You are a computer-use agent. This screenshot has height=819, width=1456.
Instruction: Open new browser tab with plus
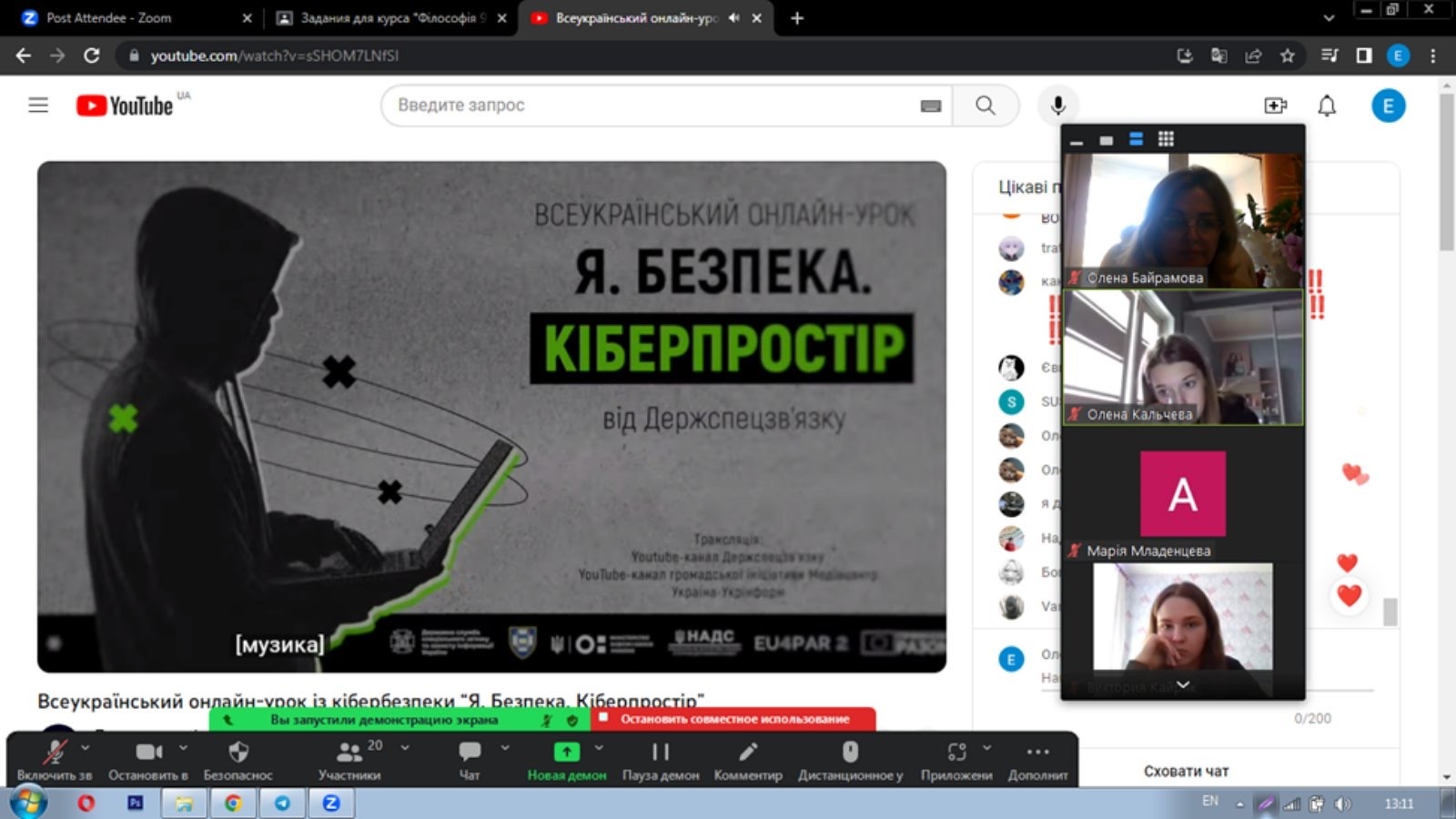(x=797, y=17)
